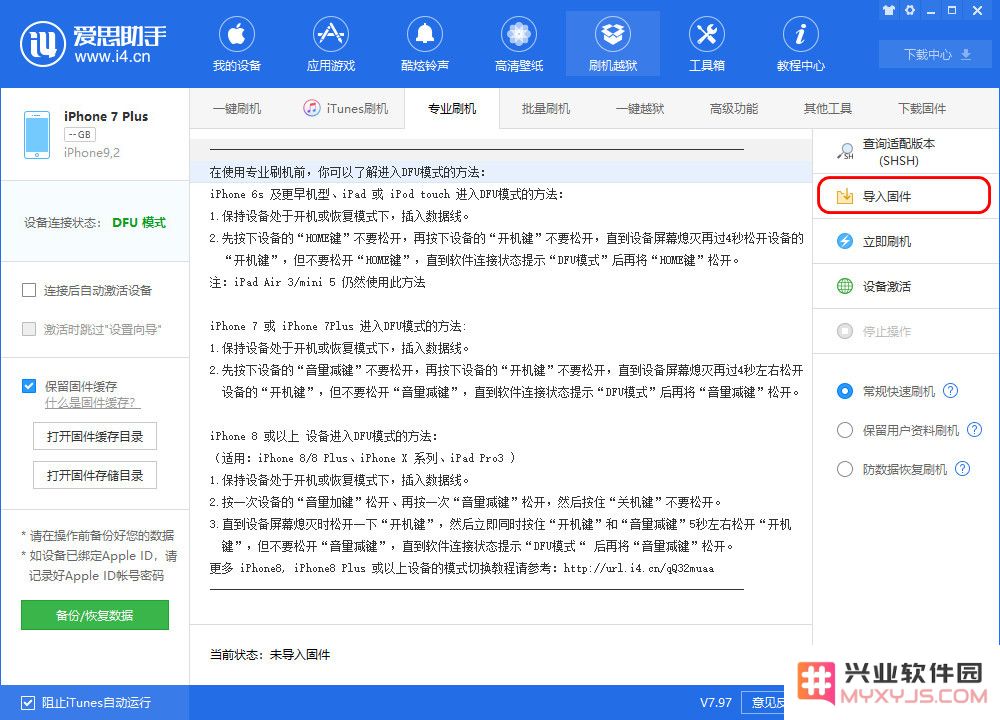Viewport: 1000px width, 720px height.
Task: Toggle 连接后自动激活设备 checkbox
Action: coord(29,290)
